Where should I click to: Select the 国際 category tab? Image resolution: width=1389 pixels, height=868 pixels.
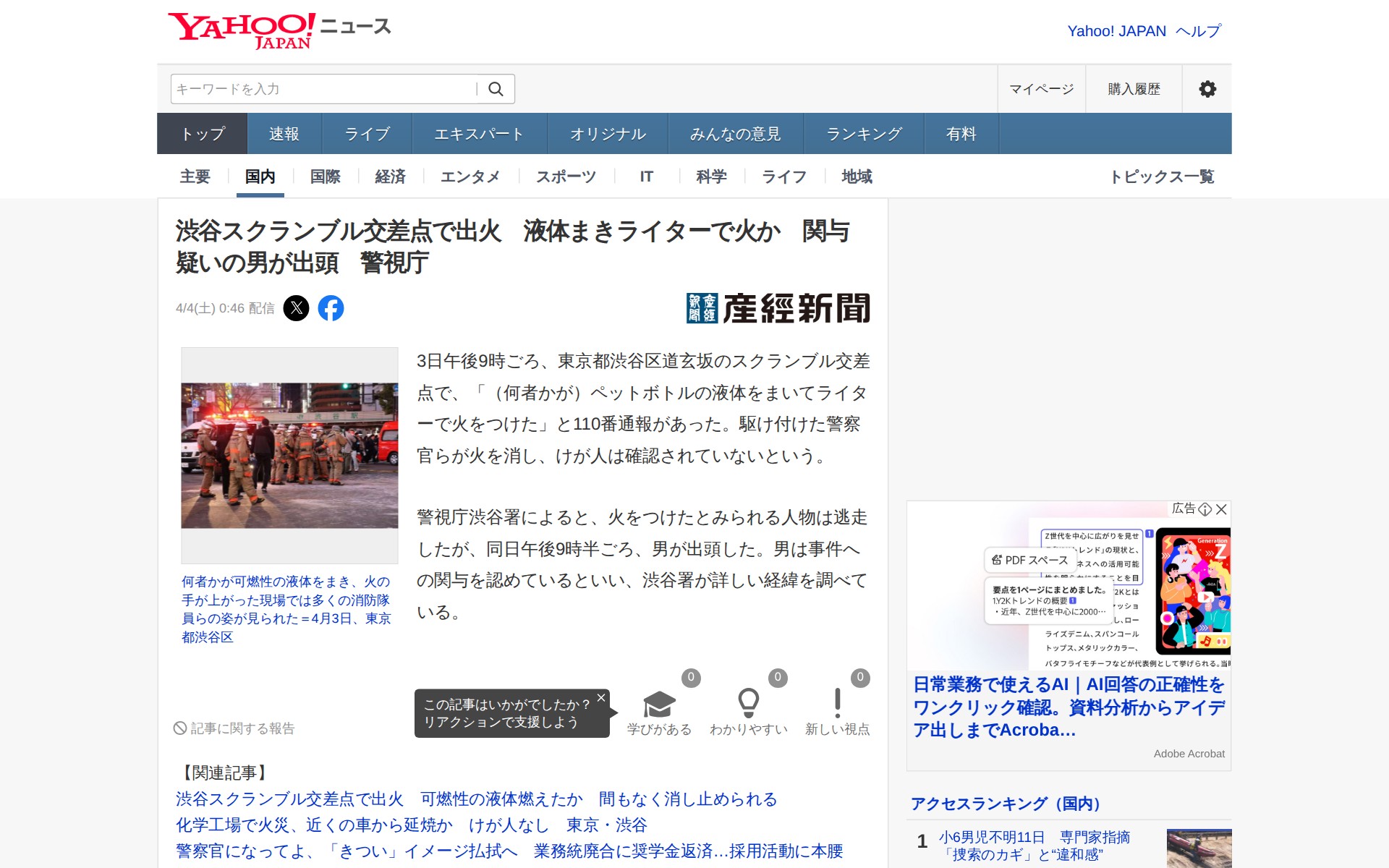(x=325, y=176)
